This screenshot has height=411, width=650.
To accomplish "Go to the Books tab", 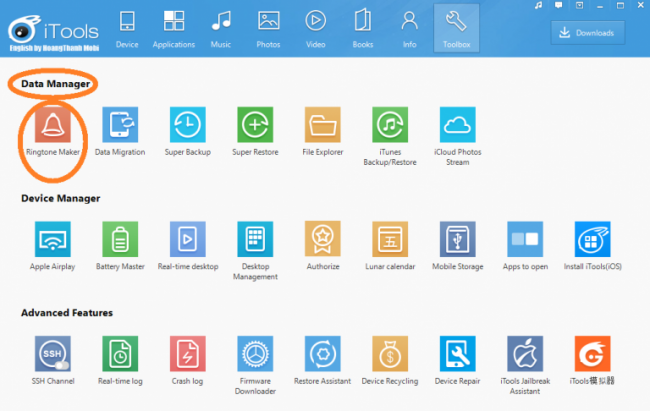I will coord(363,29).
